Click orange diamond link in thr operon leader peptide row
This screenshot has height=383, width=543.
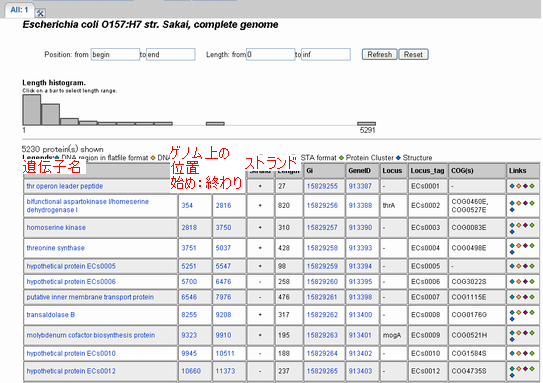pos(518,186)
